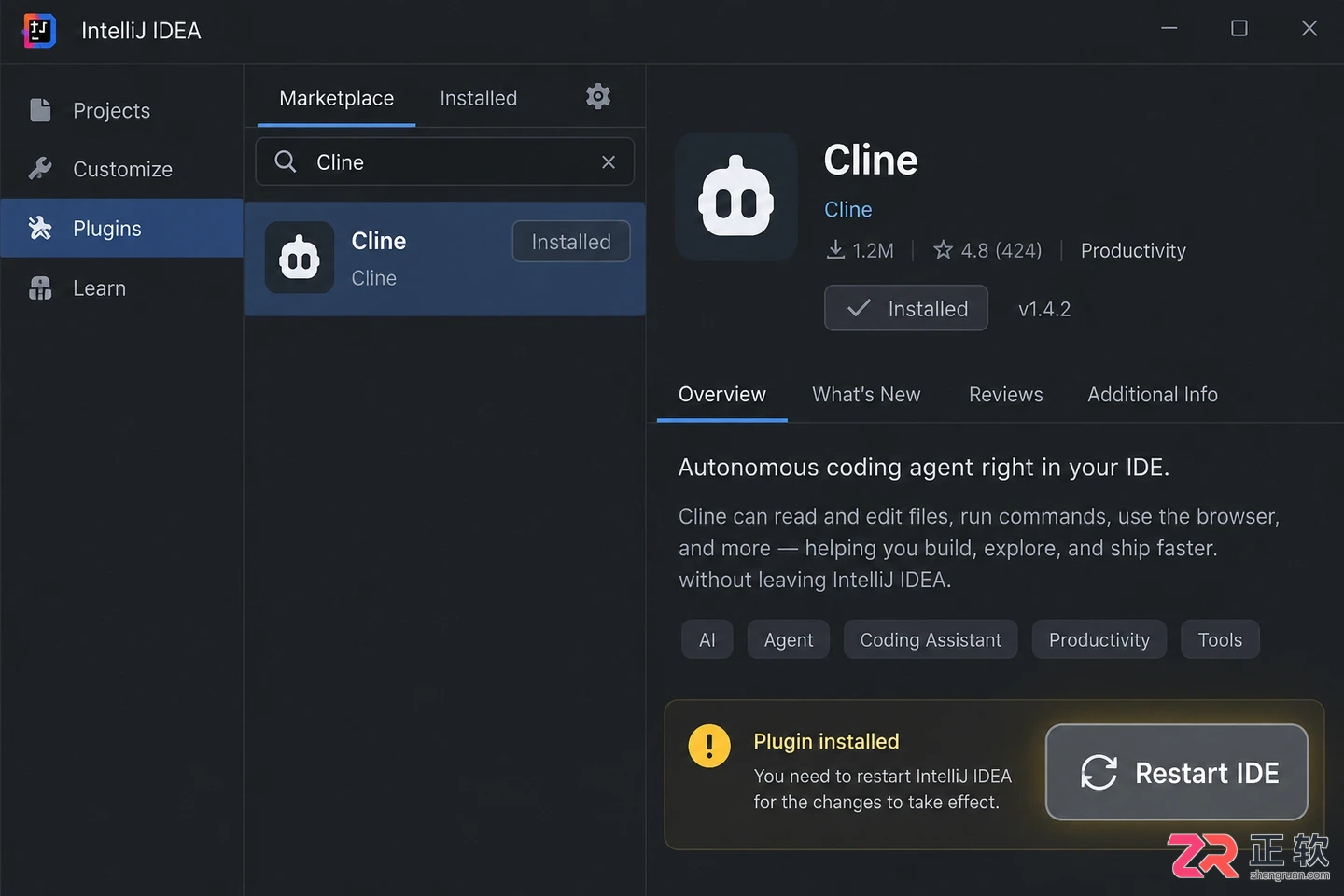Click the yellow warning notification icon
Image resolution: width=1344 pixels, height=896 pixels.
pyautogui.click(x=709, y=746)
